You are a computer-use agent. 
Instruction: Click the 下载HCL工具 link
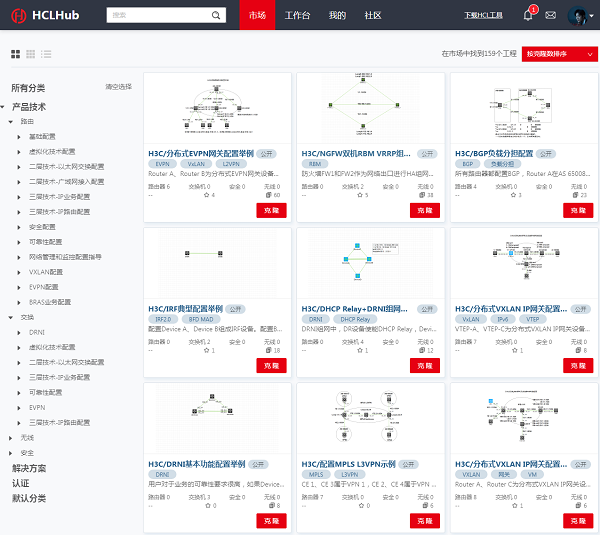pos(484,15)
